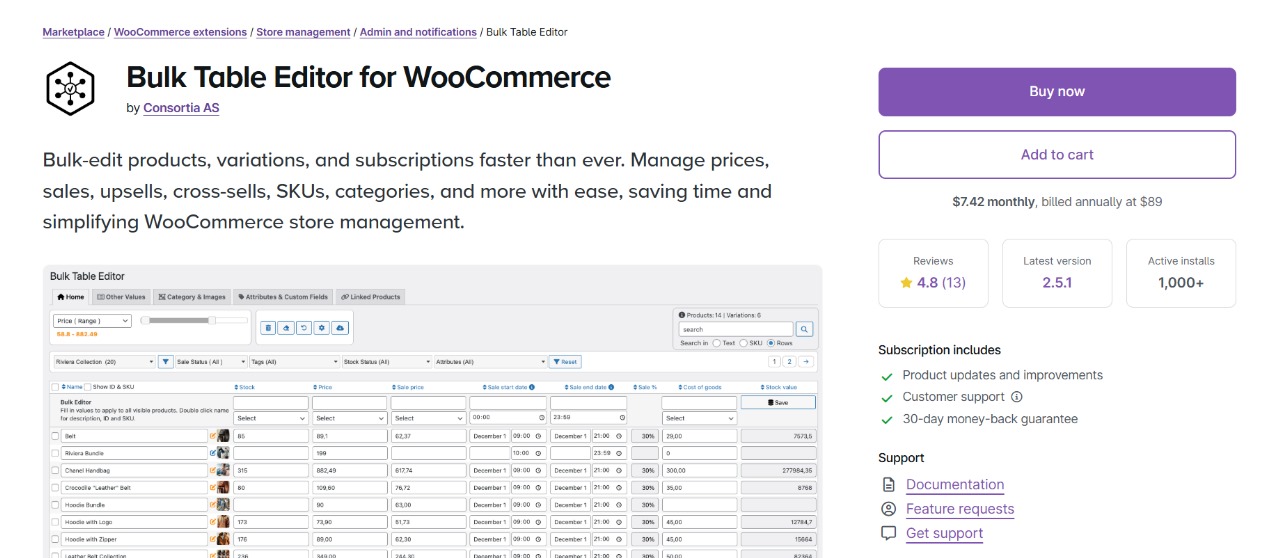Screen dimensions: 1280x558
Task: Open the Documentation support link
Action: pos(954,485)
